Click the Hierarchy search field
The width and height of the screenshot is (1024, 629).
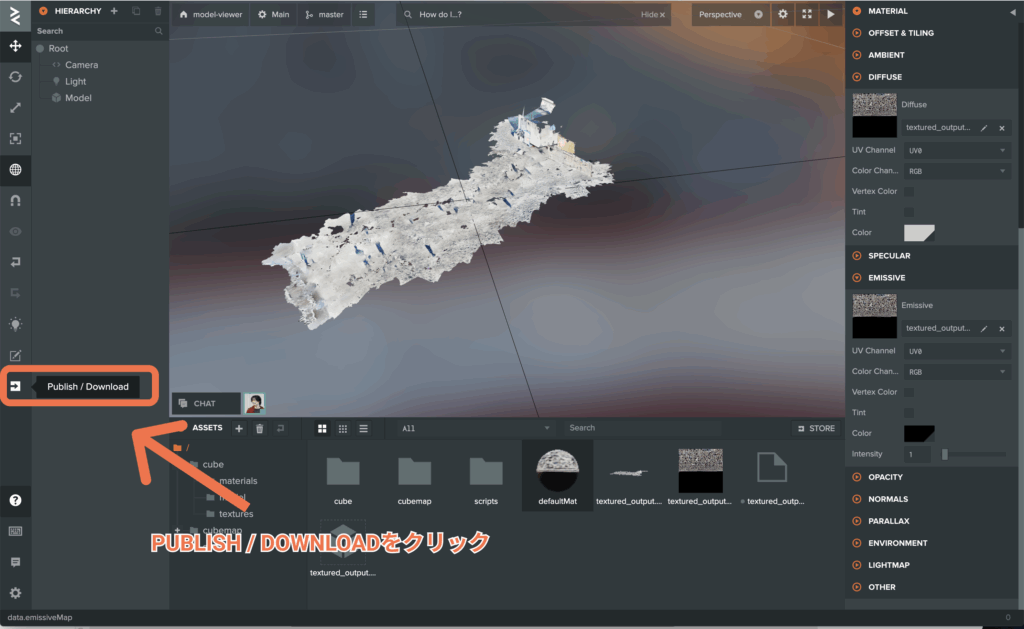(x=99, y=31)
